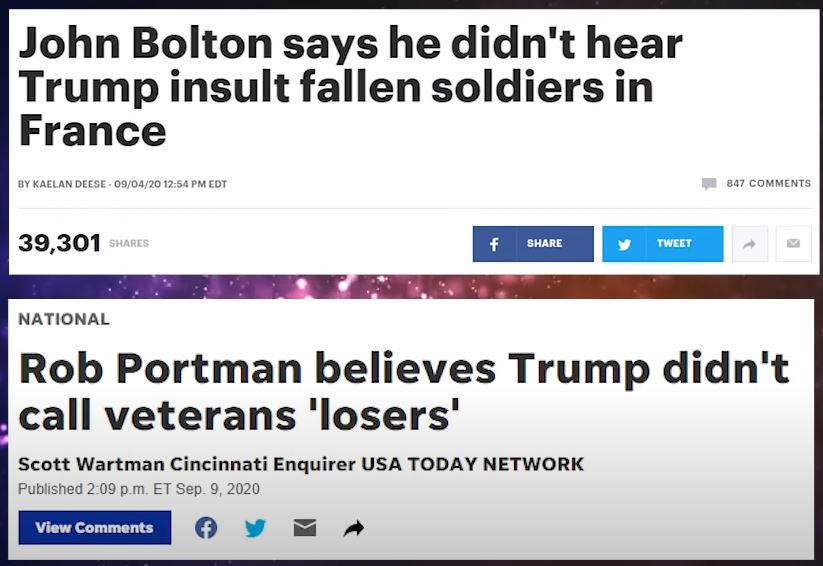Screen dimensions: 823x566
Task: Click the round Facebook icon in lower article
Action: 206,528
